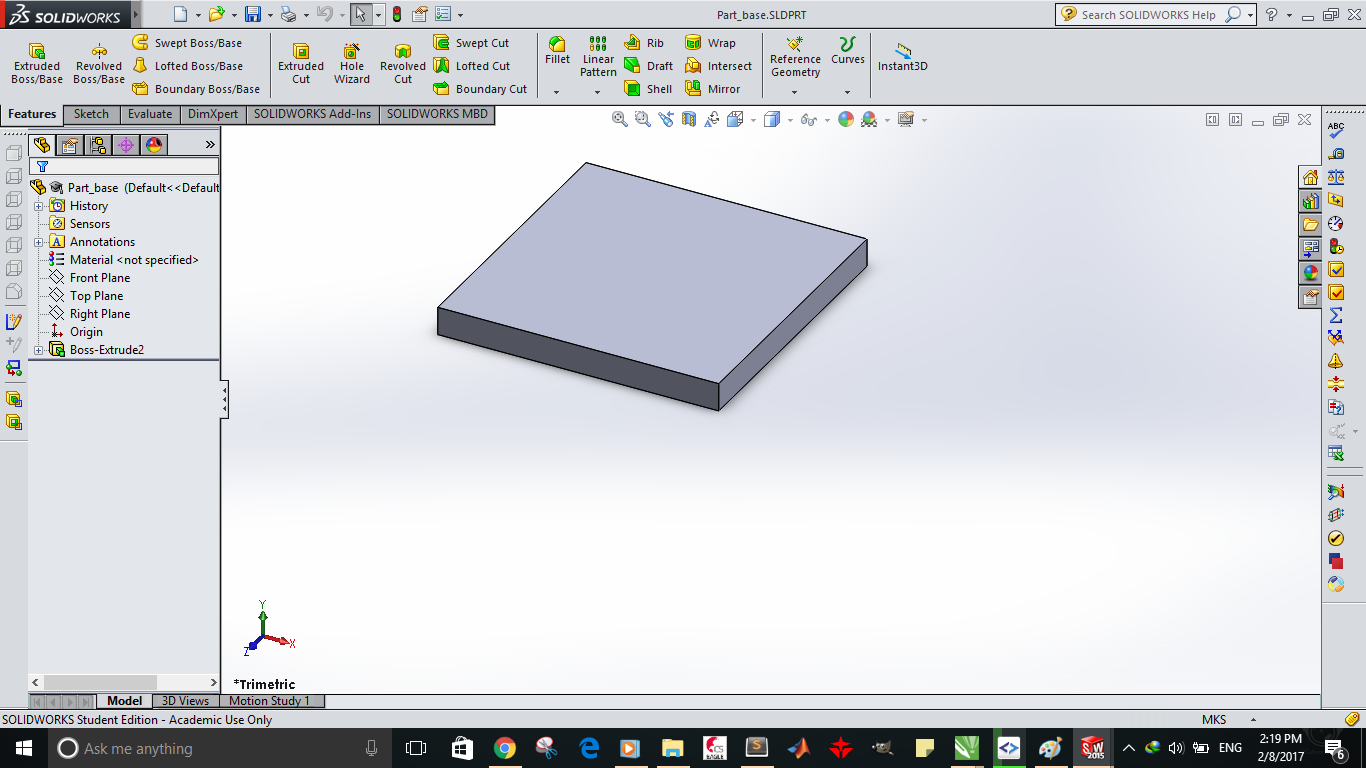Open Edit Appearance color ball icon
Viewport: 1366px width, 768px height.
coord(846,119)
